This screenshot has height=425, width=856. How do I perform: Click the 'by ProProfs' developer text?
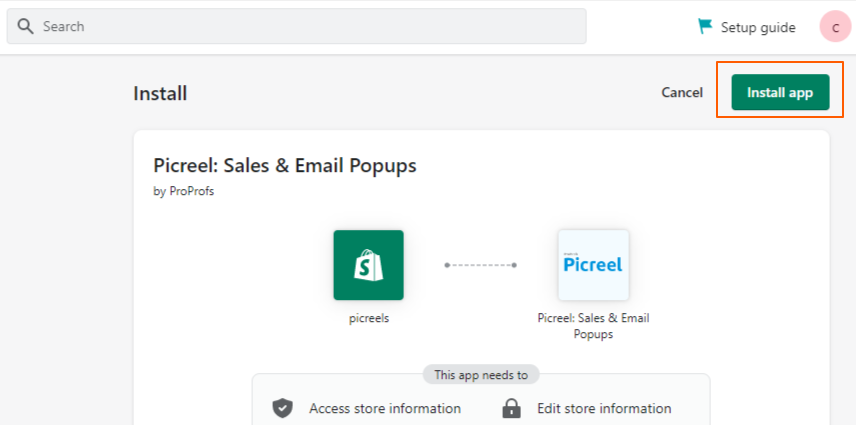(x=183, y=191)
